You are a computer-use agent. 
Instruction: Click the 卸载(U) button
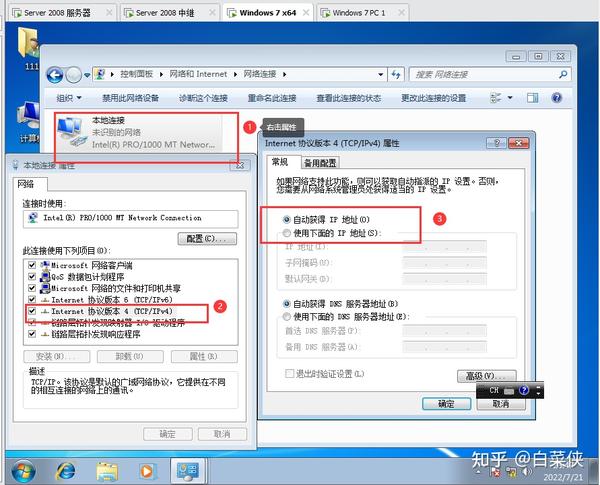pos(130,356)
